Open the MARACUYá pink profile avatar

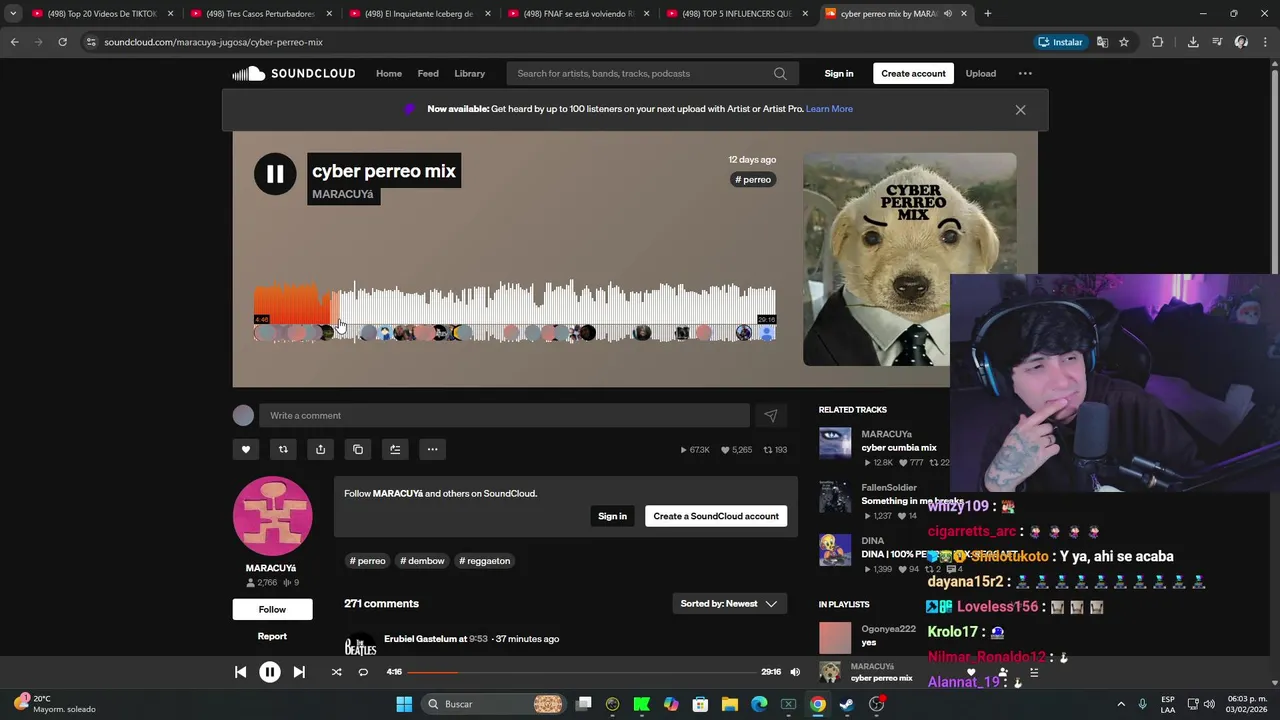pos(272,516)
